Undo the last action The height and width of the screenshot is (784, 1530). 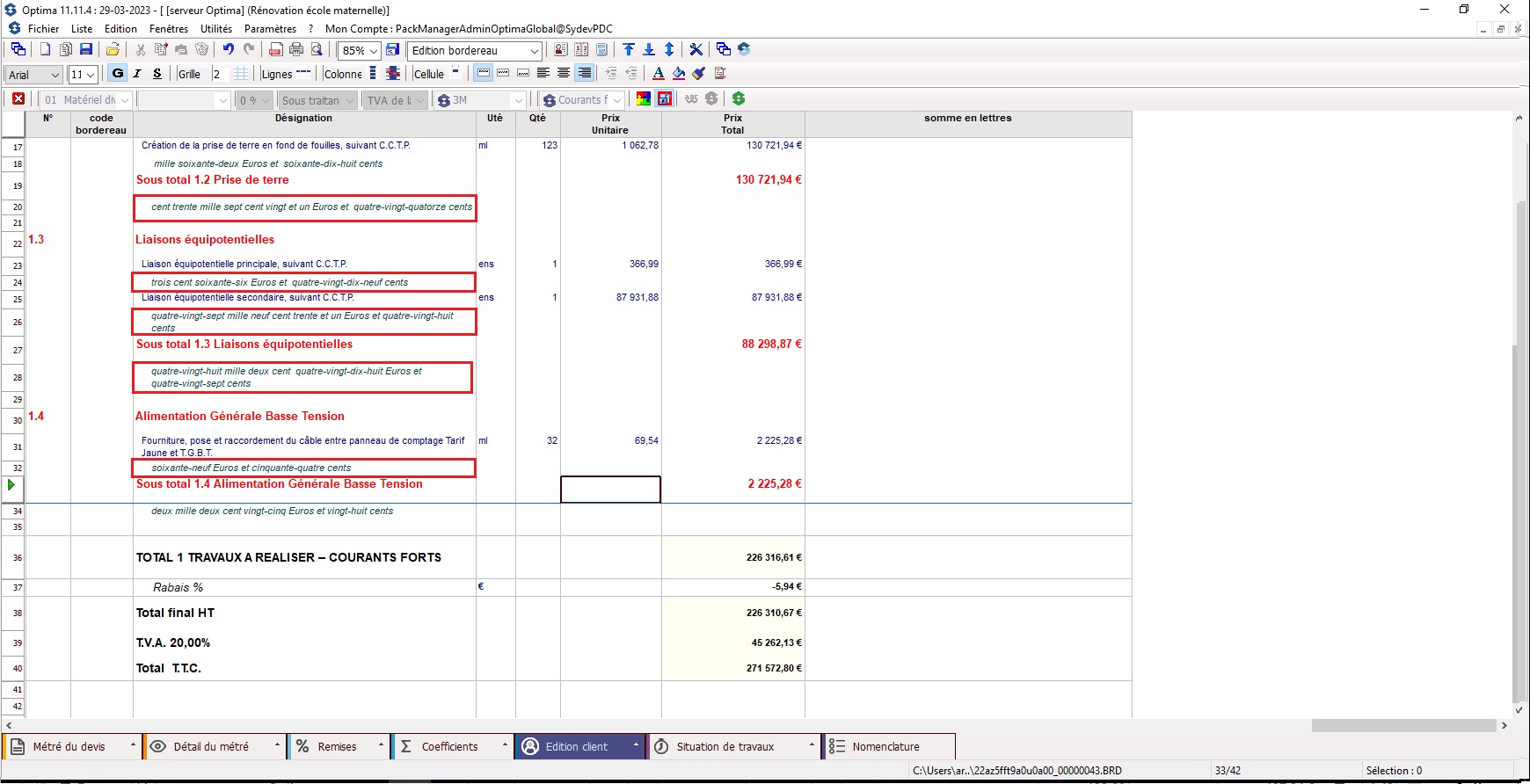(x=228, y=49)
